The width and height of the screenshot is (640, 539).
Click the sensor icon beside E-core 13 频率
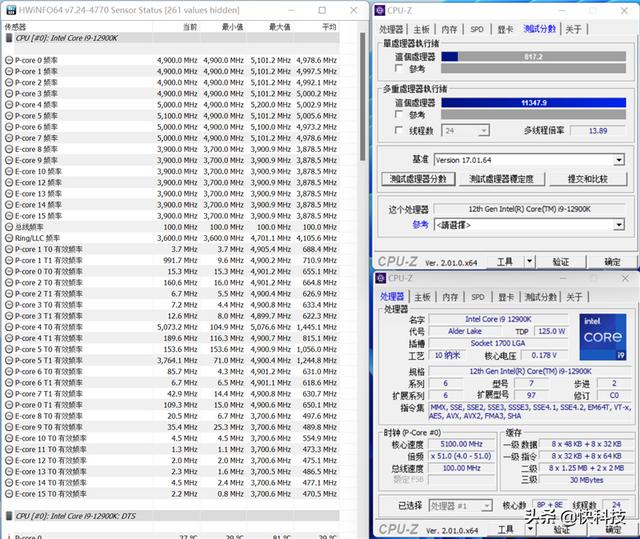9,193
